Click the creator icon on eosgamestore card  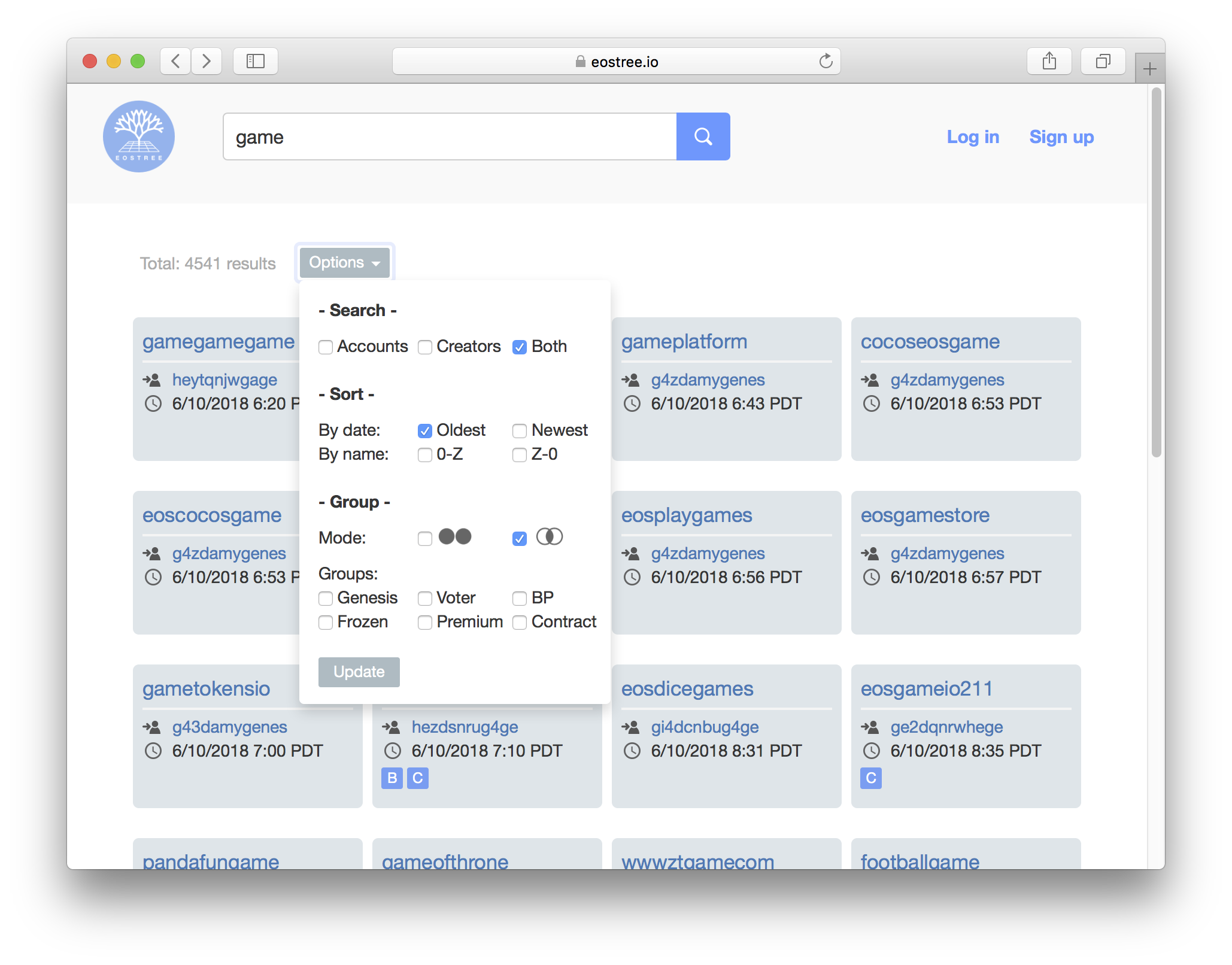[x=870, y=553]
